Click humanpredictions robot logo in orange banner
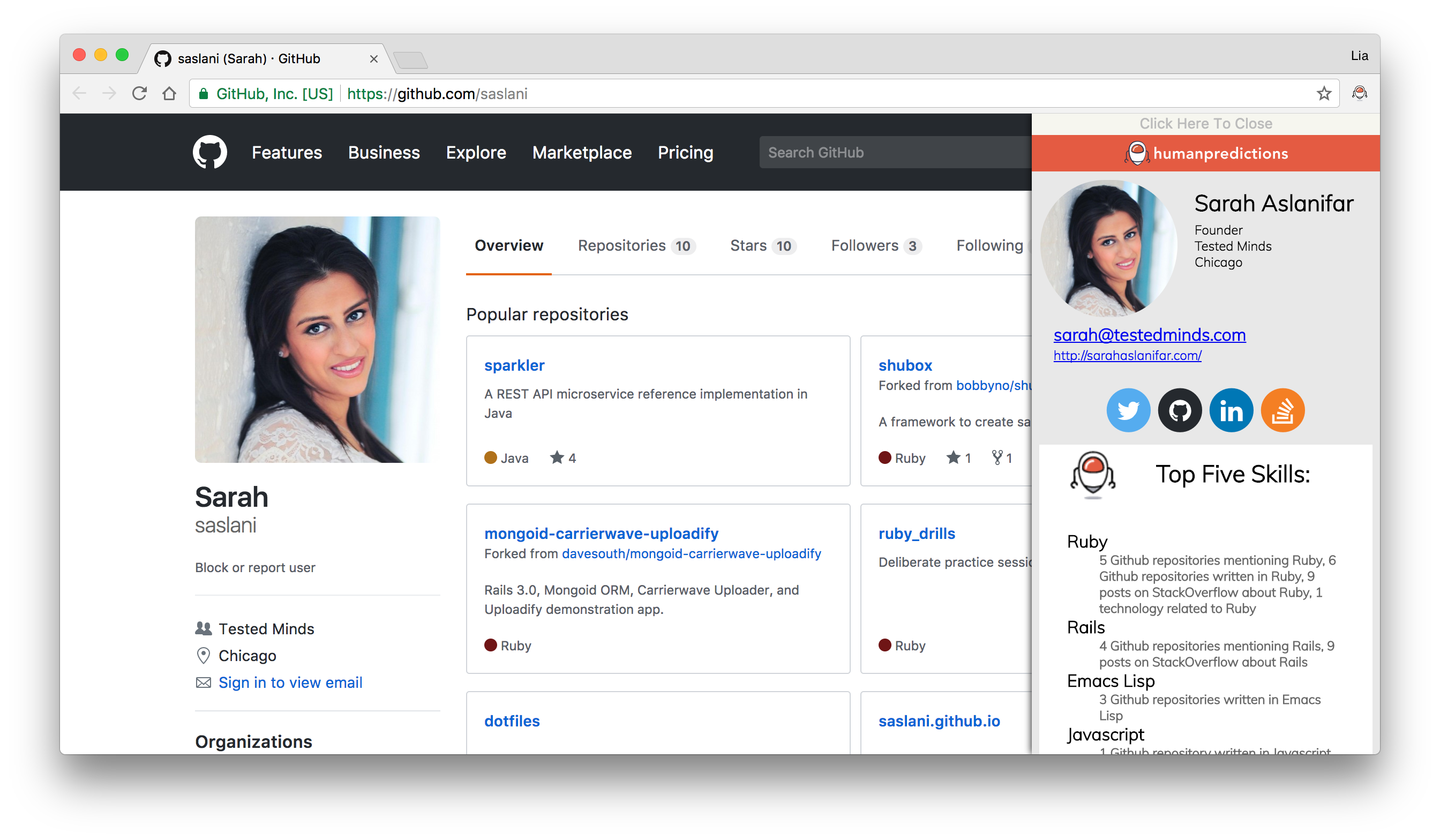Image resolution: width=1440 pixels, height=840 pixels. (x=1137, y=153)
